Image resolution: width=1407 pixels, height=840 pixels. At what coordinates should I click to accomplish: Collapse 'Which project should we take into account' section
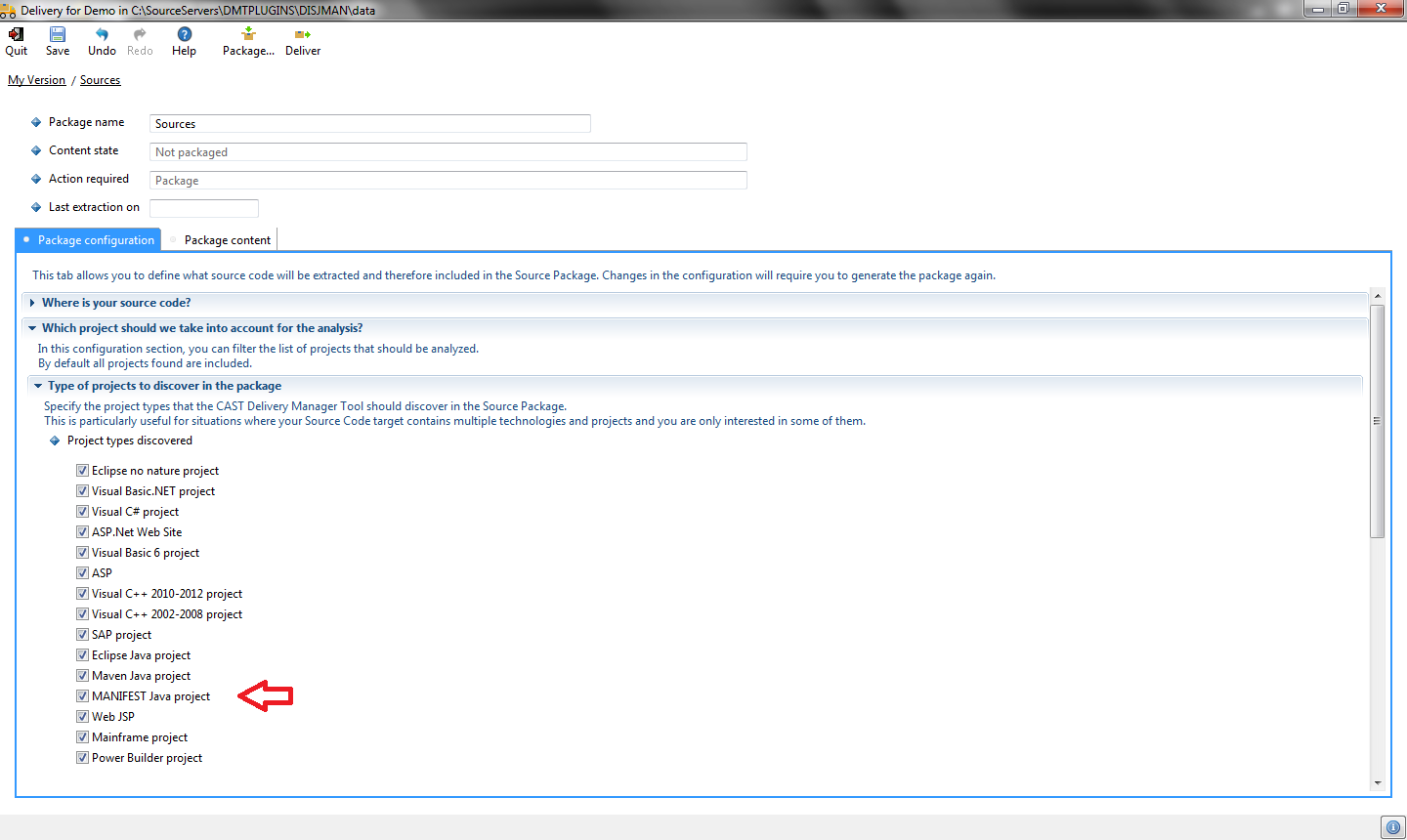point(33,328)
